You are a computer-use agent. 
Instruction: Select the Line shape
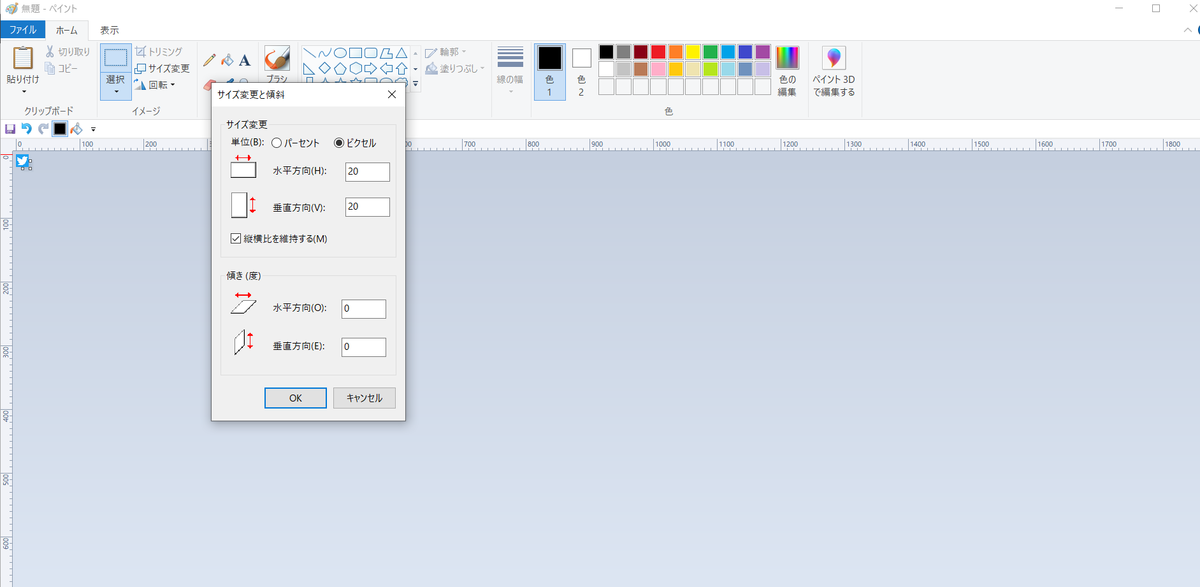point(309,52)
